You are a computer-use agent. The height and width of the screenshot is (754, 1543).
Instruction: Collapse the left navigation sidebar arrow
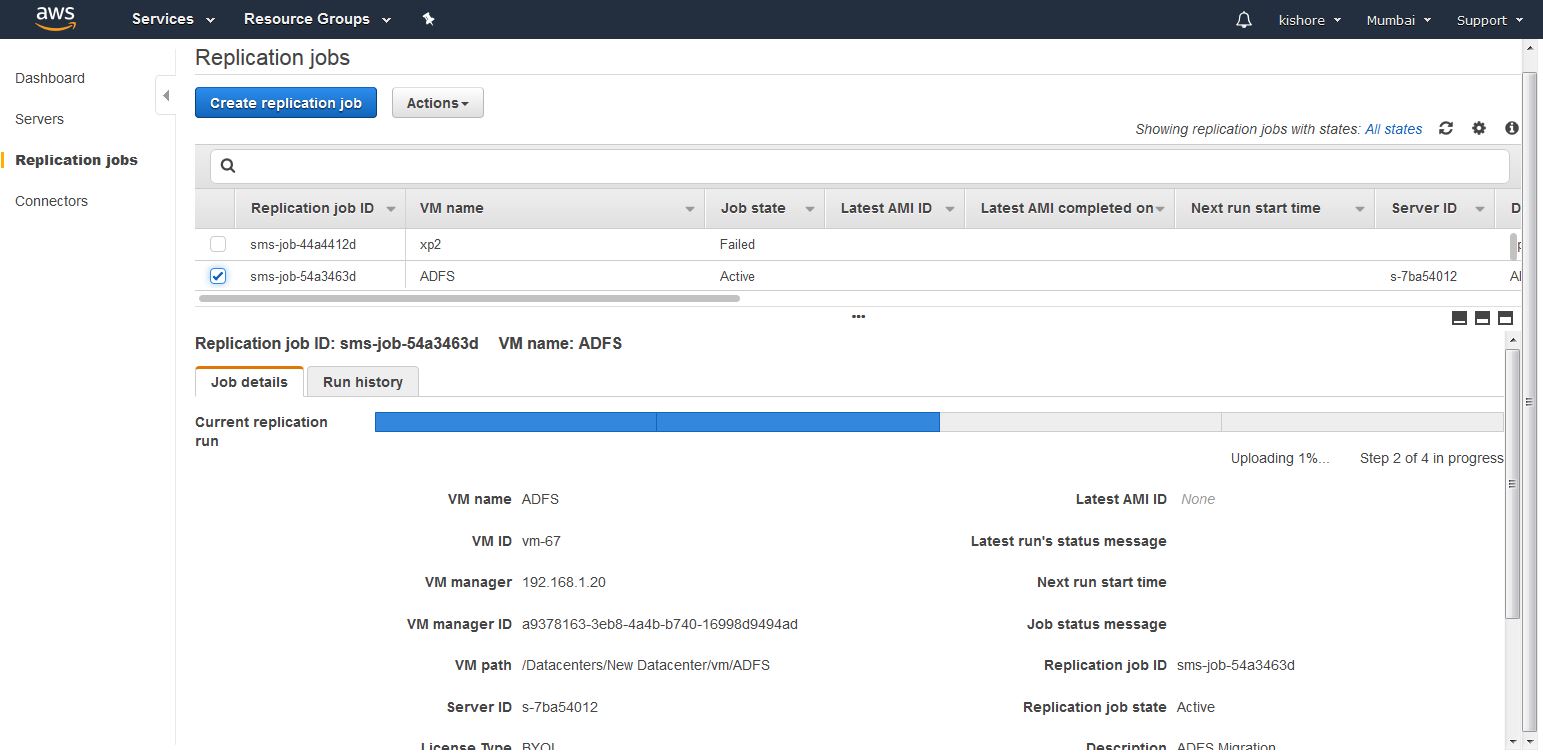[x=166, y=95]
